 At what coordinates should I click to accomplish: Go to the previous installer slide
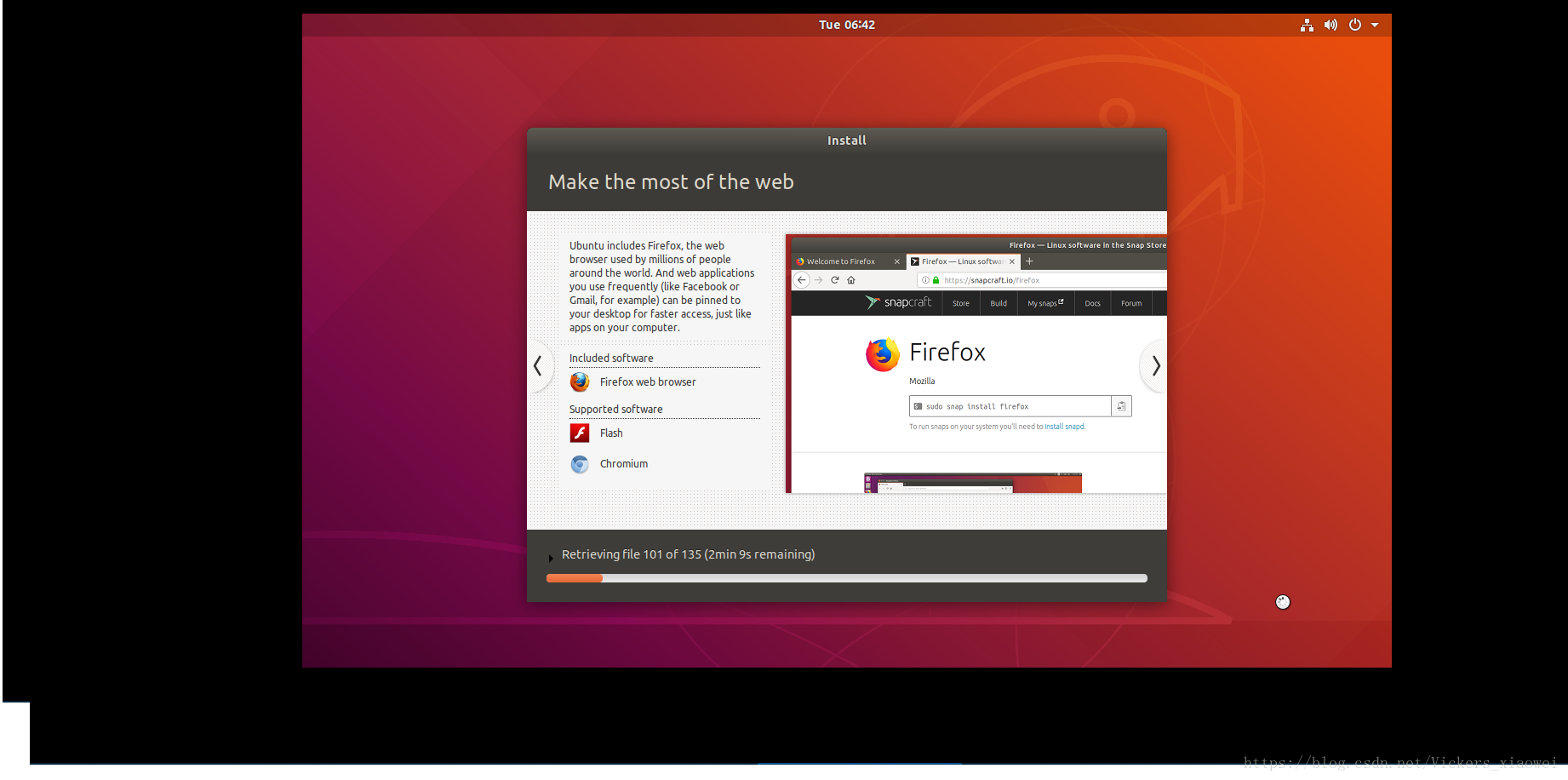[x=538, y=366]
